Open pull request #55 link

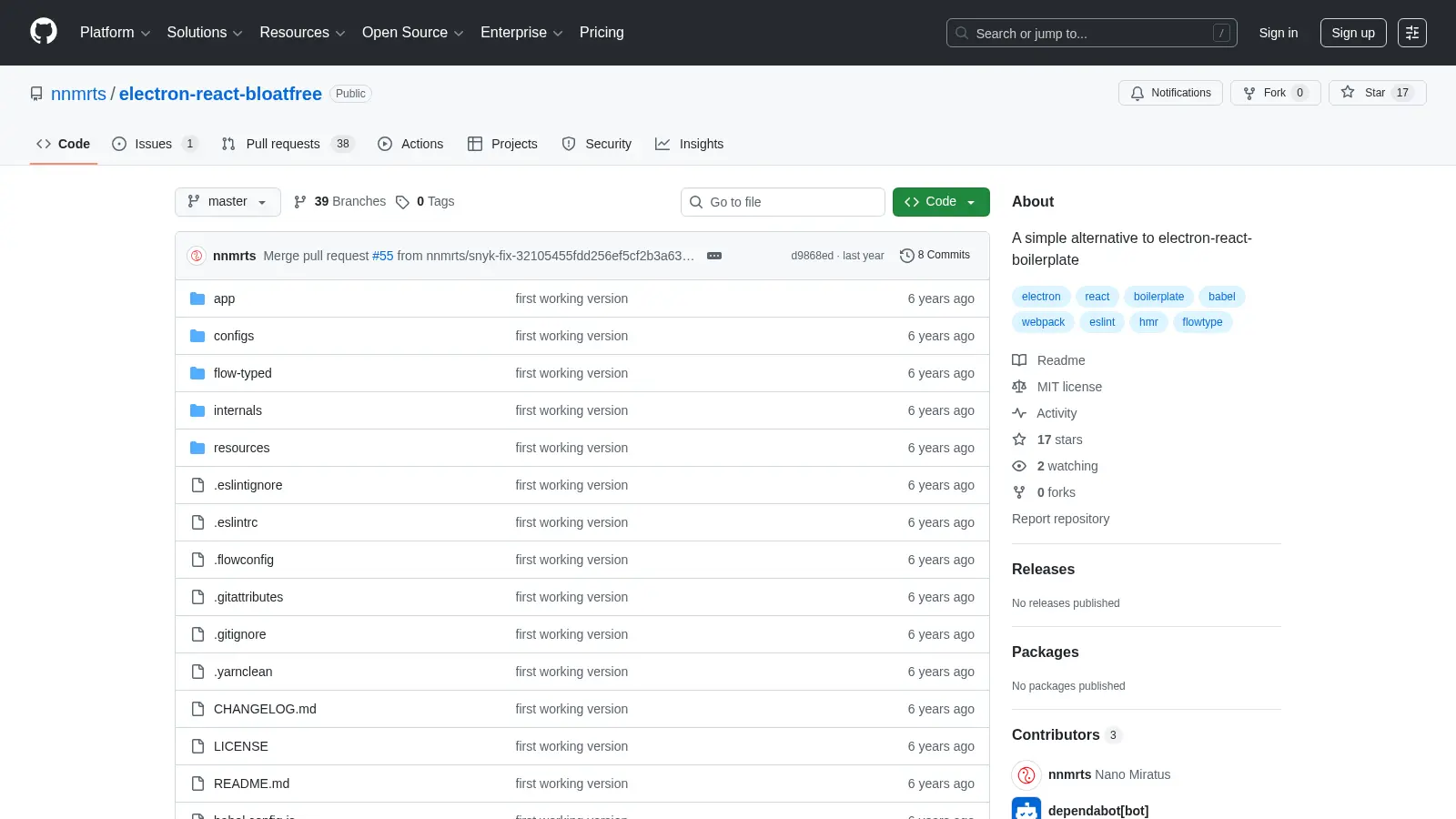tap(383, 256)
